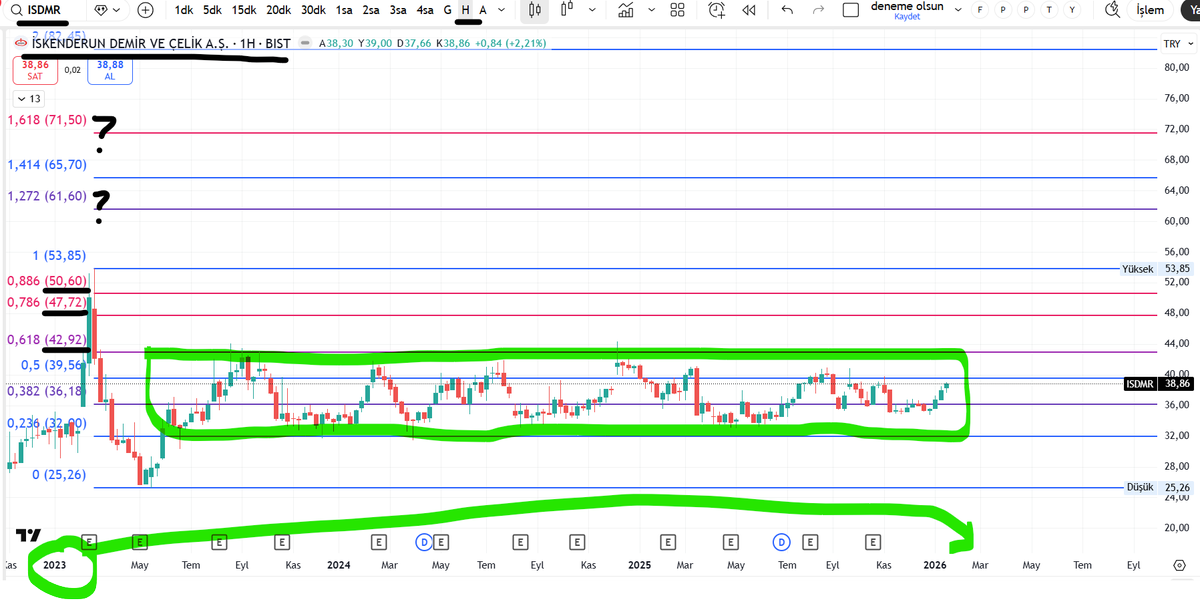The width and height of the screenshot is (1200, 600).
Task: Open the ISDMR company logo in legend
Action: tap(22, 44)
